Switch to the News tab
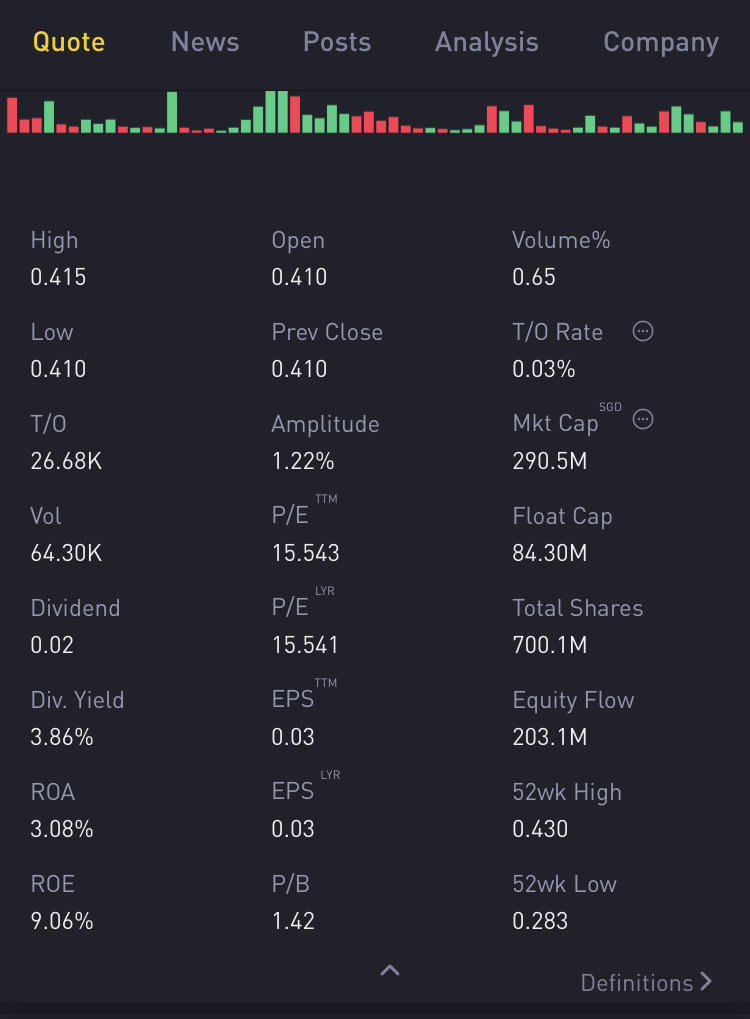 pyautogui.click(x=205, y=42)
